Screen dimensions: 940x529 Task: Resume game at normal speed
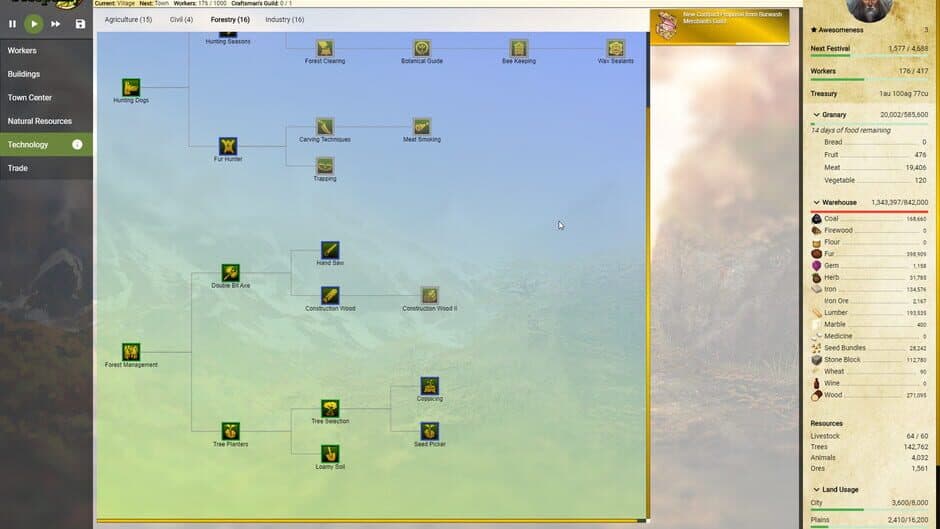tap(34, 24)
